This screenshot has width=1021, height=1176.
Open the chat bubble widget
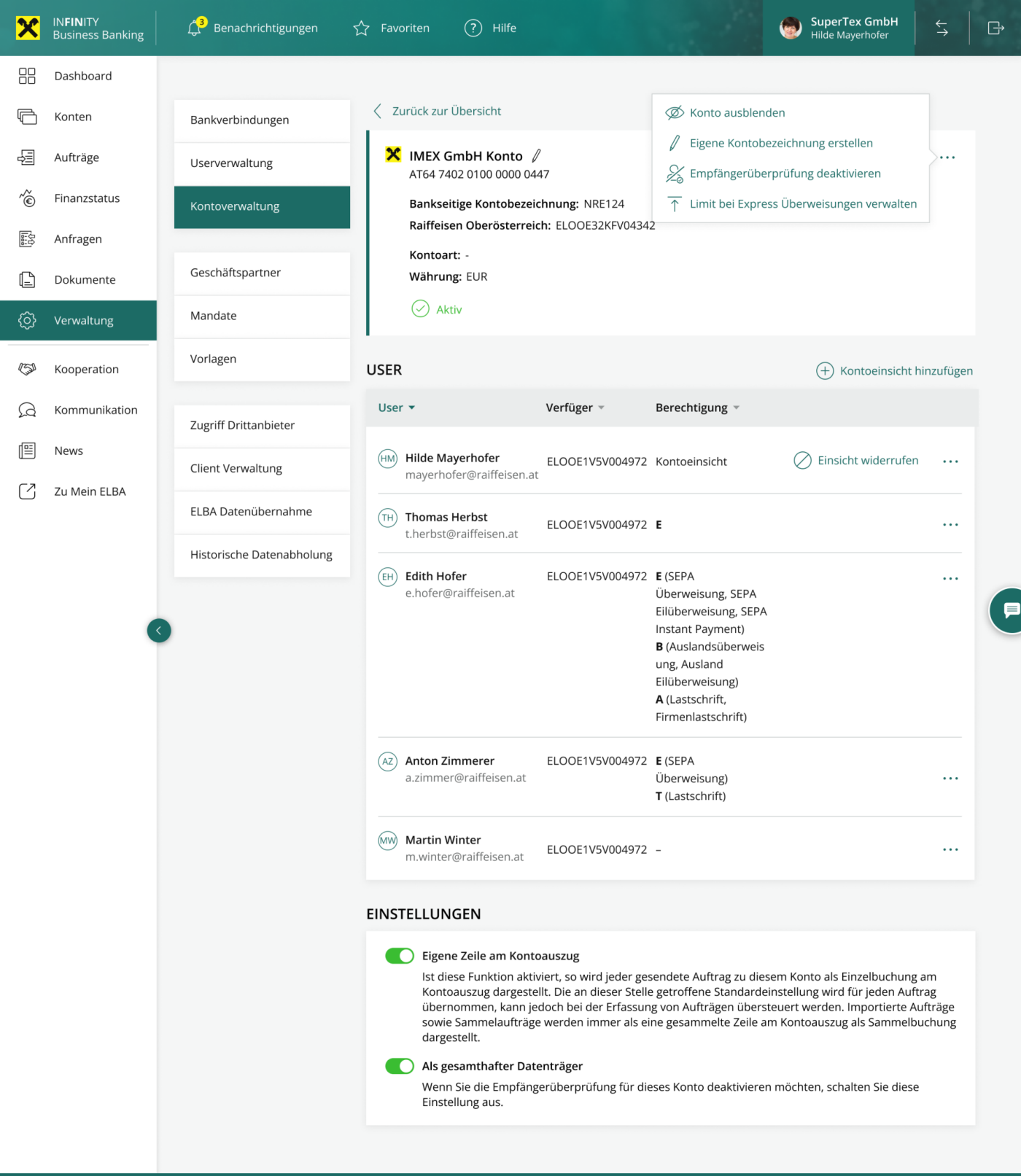click(1009, 610)
